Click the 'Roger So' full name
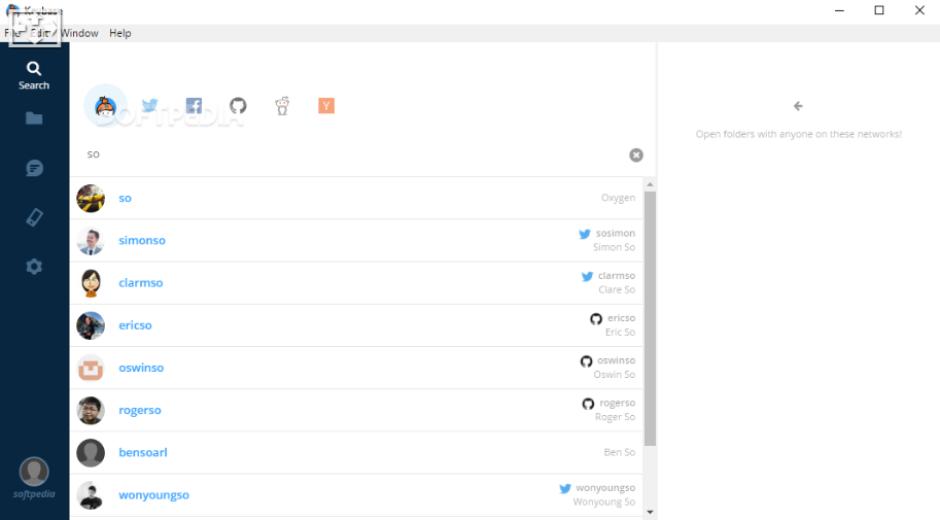This screenshot has height=520, width=940. tap(615, 417)
